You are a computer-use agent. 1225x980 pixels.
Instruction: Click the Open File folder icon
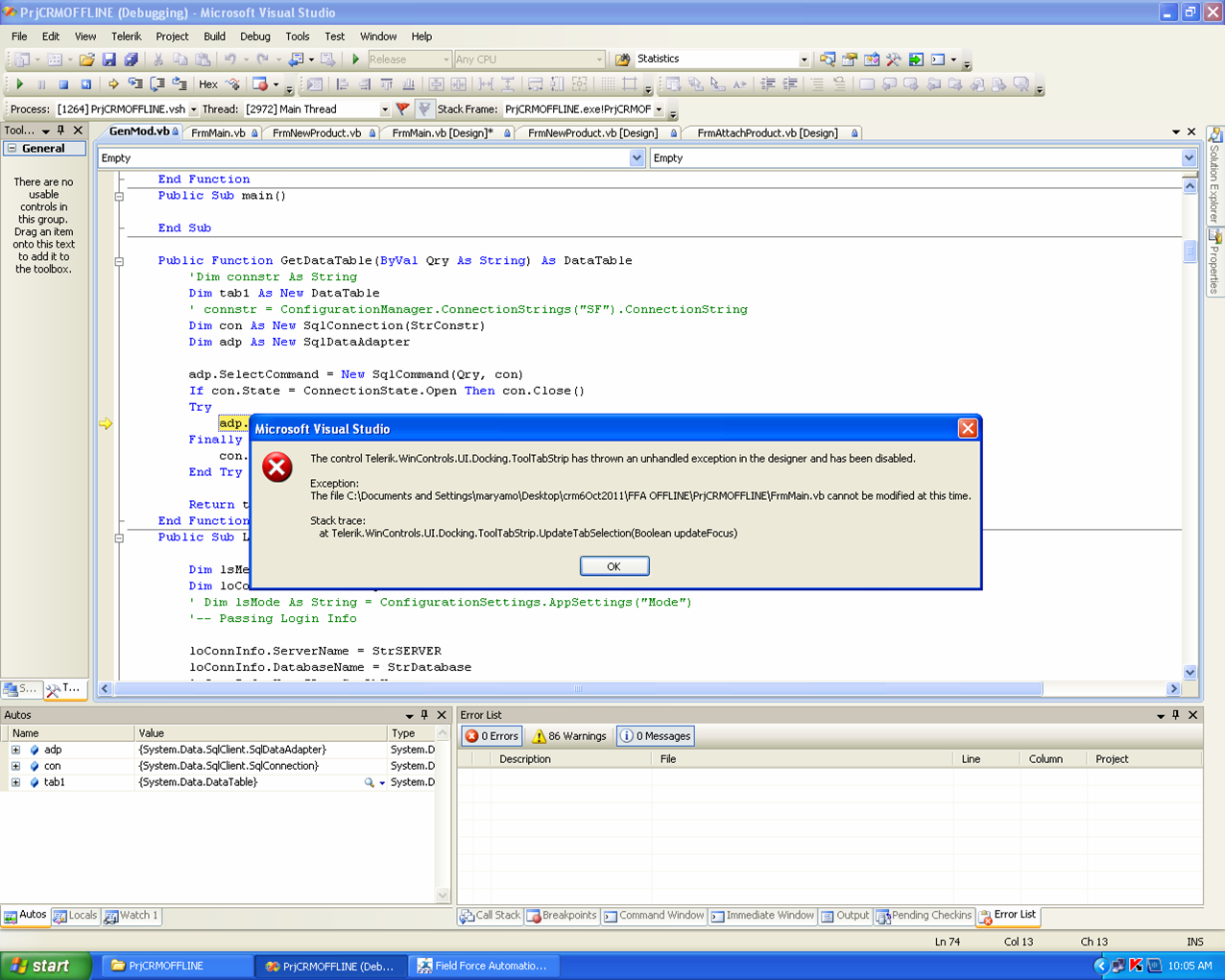[x=87, y=60]
